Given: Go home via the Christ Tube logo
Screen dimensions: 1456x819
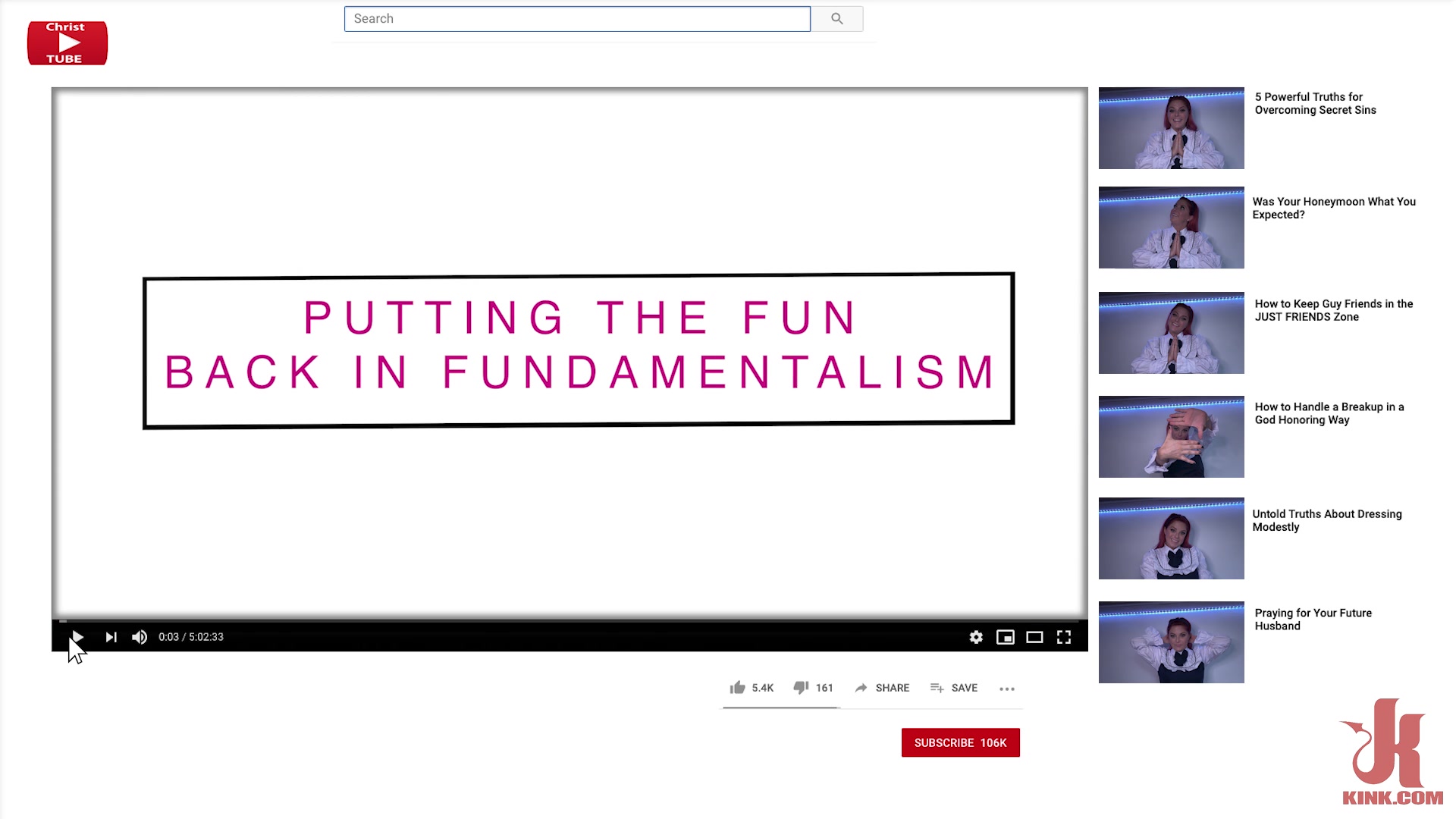Looking at the screenshot, I should pyautogui.click(x=67, y=43).
